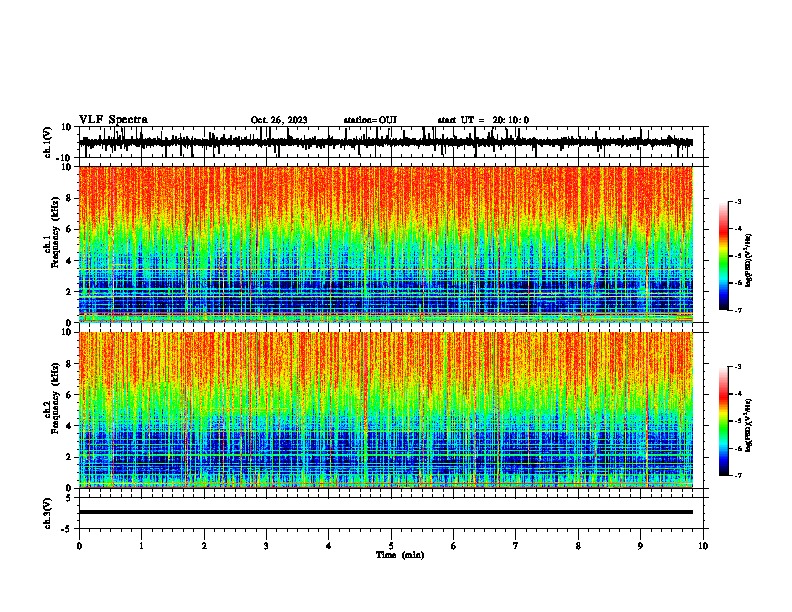
Task: Click the "VLF Spectra" plot title
Action: pyautogui.click(x=113, y=120)
